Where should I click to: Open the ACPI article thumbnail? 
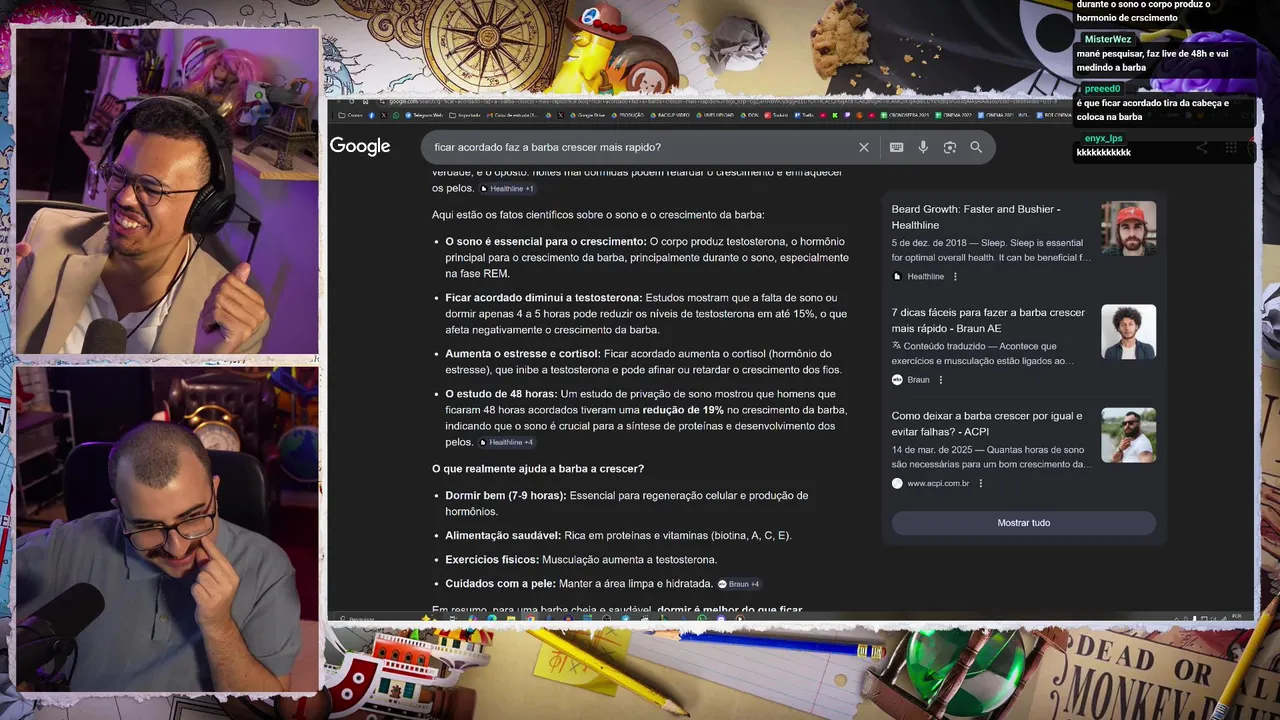(x=1128, y=435)
